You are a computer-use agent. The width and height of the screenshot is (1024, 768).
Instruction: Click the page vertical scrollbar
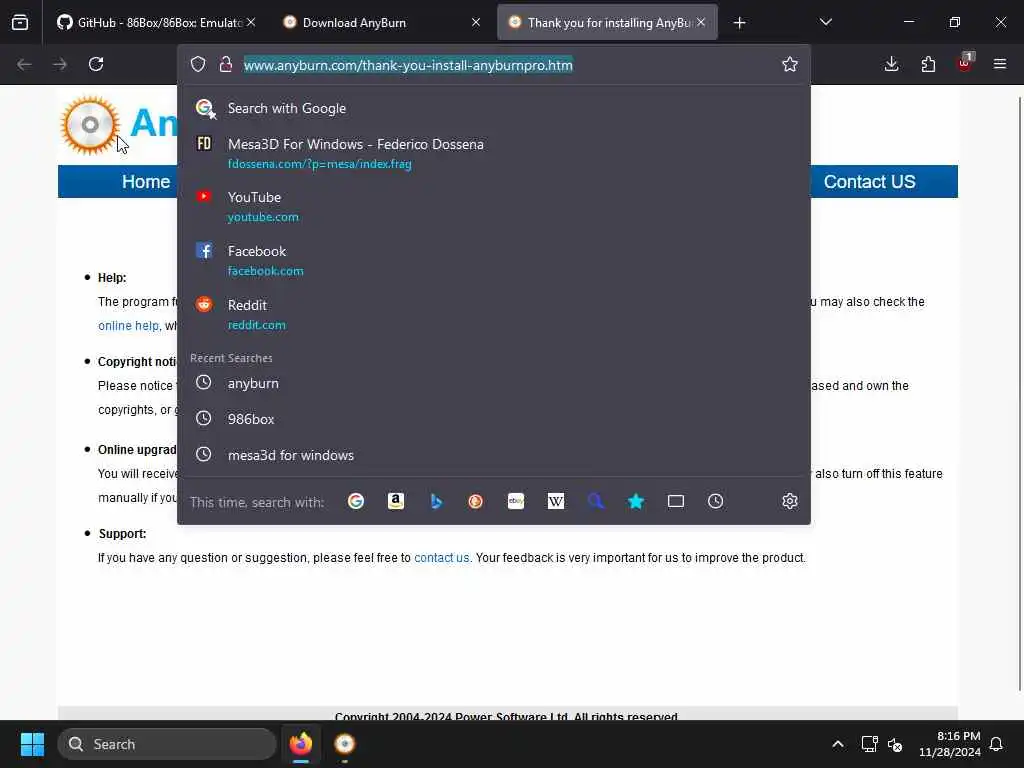[x=1019, y=392]
